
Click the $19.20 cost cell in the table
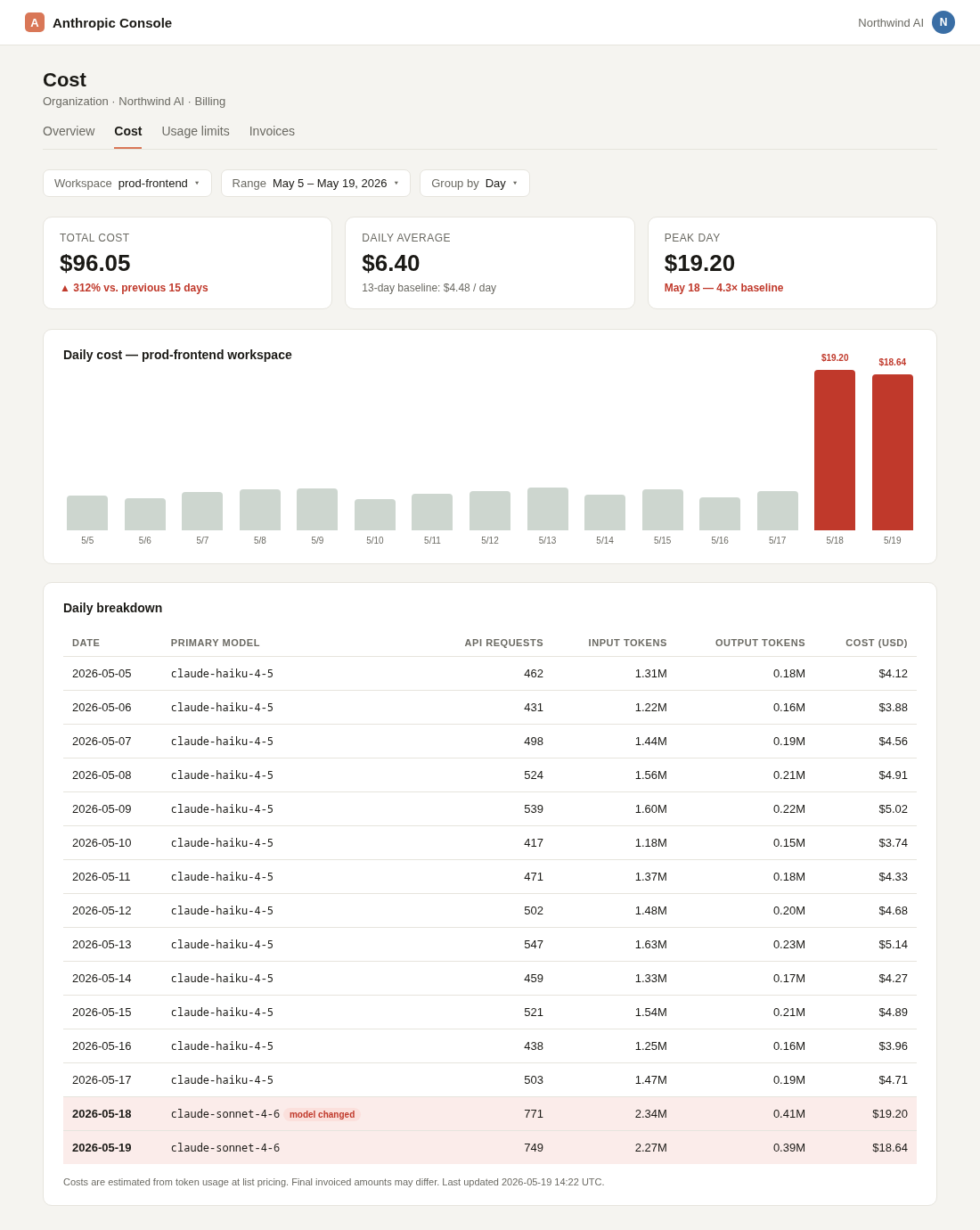coord(890,1114)
